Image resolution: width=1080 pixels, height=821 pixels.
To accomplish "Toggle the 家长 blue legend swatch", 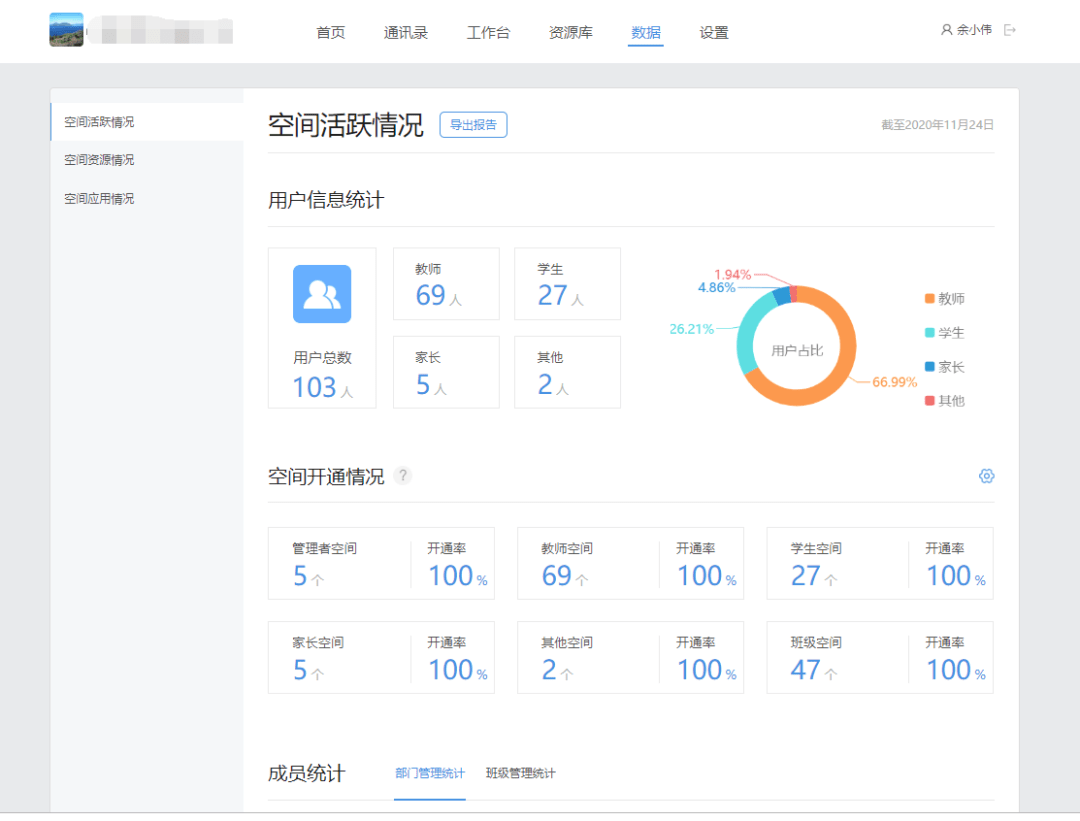I will click(929, 366).
